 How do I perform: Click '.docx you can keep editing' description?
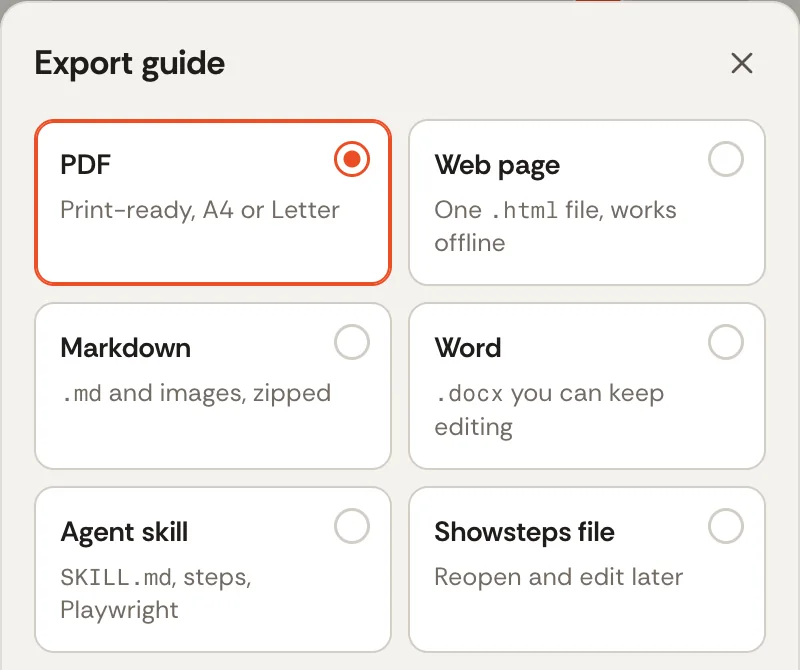click(x=549, y=410)
